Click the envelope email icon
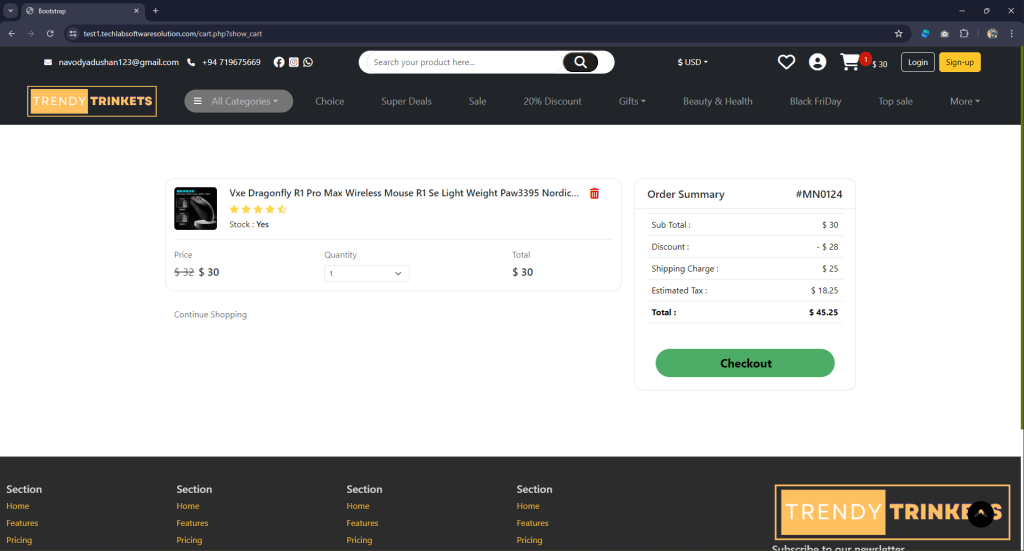The height and width of the screenshot is (551, 1024). 48,62
